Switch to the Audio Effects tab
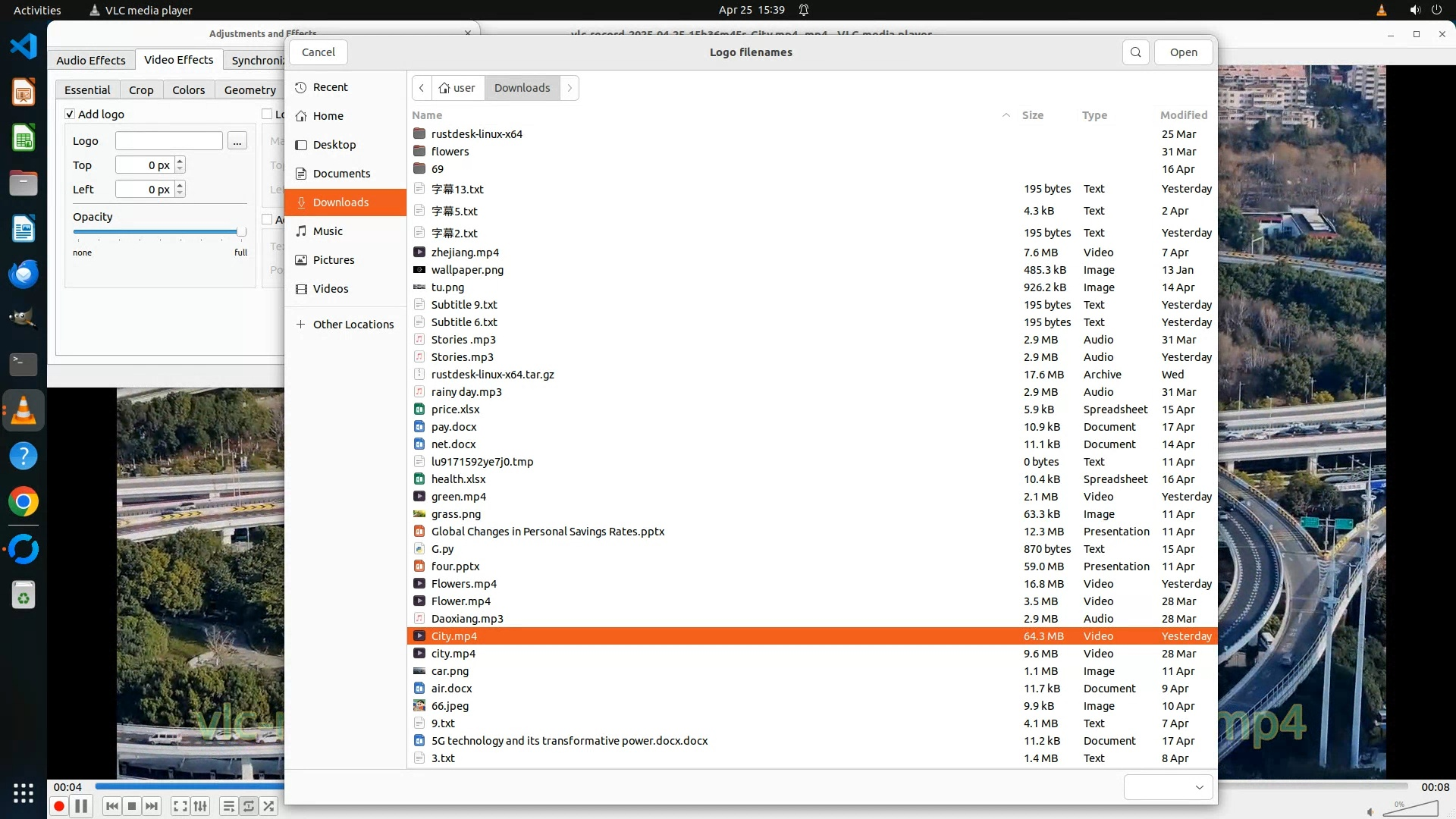The image size is (1456, 819). pos(90,60)
